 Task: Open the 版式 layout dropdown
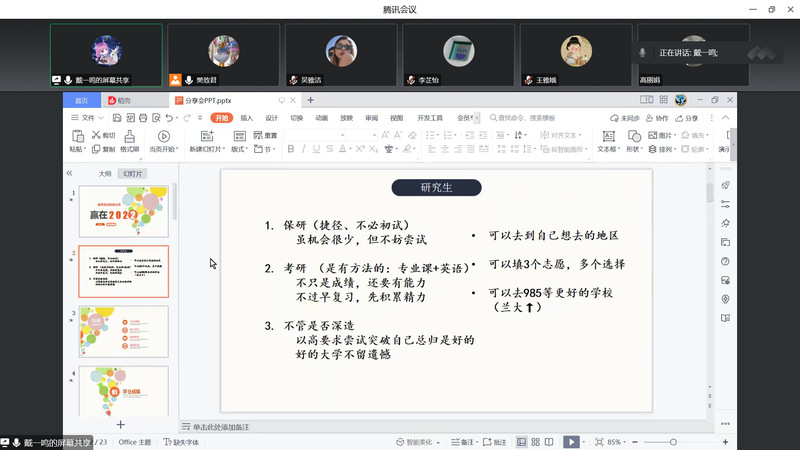pyautogui.click(x=240, y=149)
